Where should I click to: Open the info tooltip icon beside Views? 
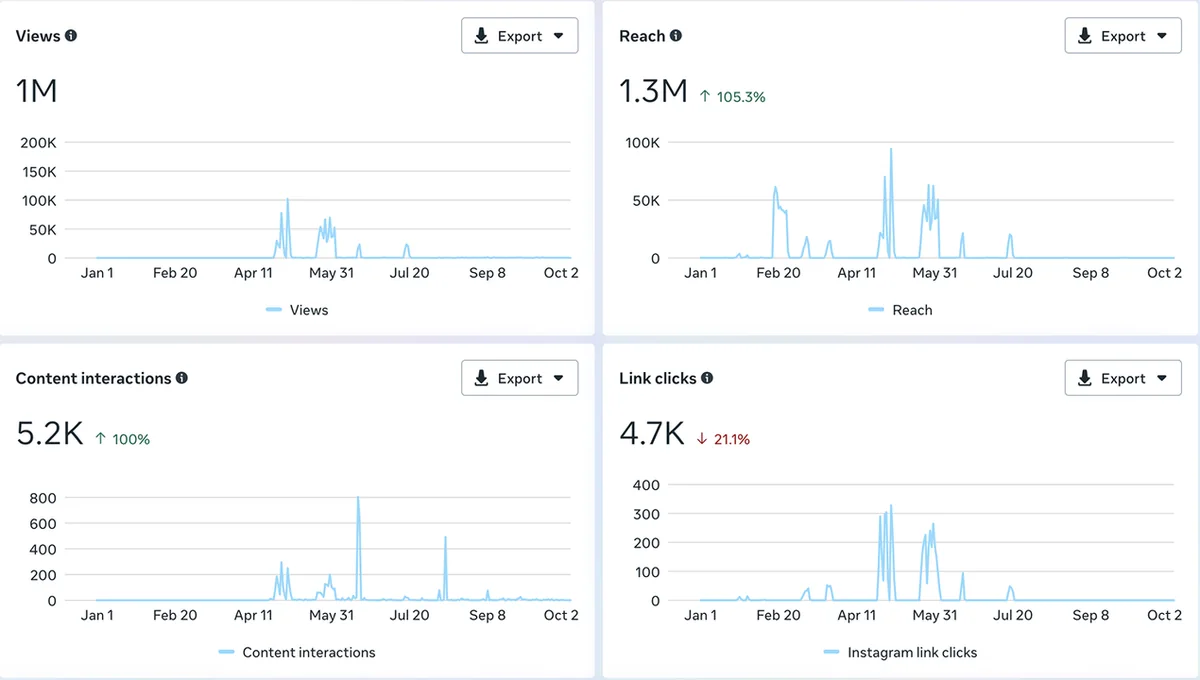coord(71,36)
